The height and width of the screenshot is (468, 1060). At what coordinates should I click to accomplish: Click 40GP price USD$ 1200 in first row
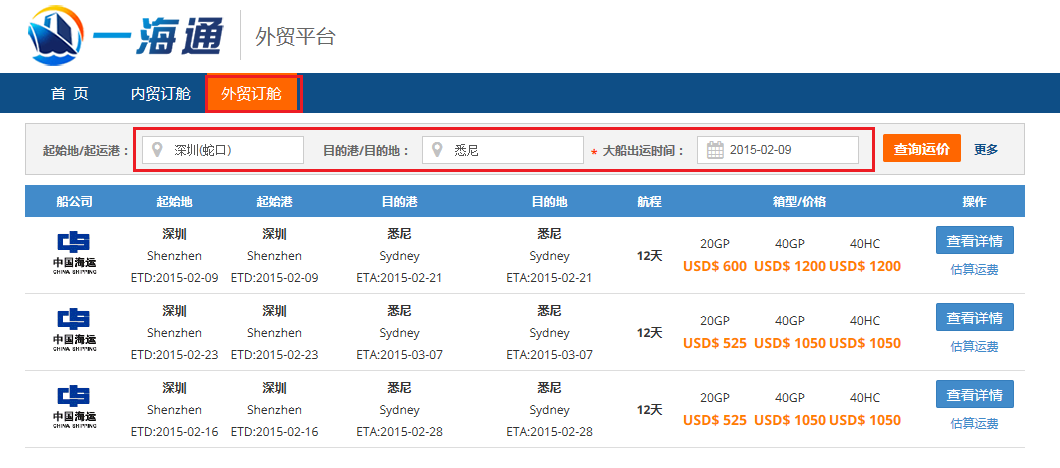point(790,266)
